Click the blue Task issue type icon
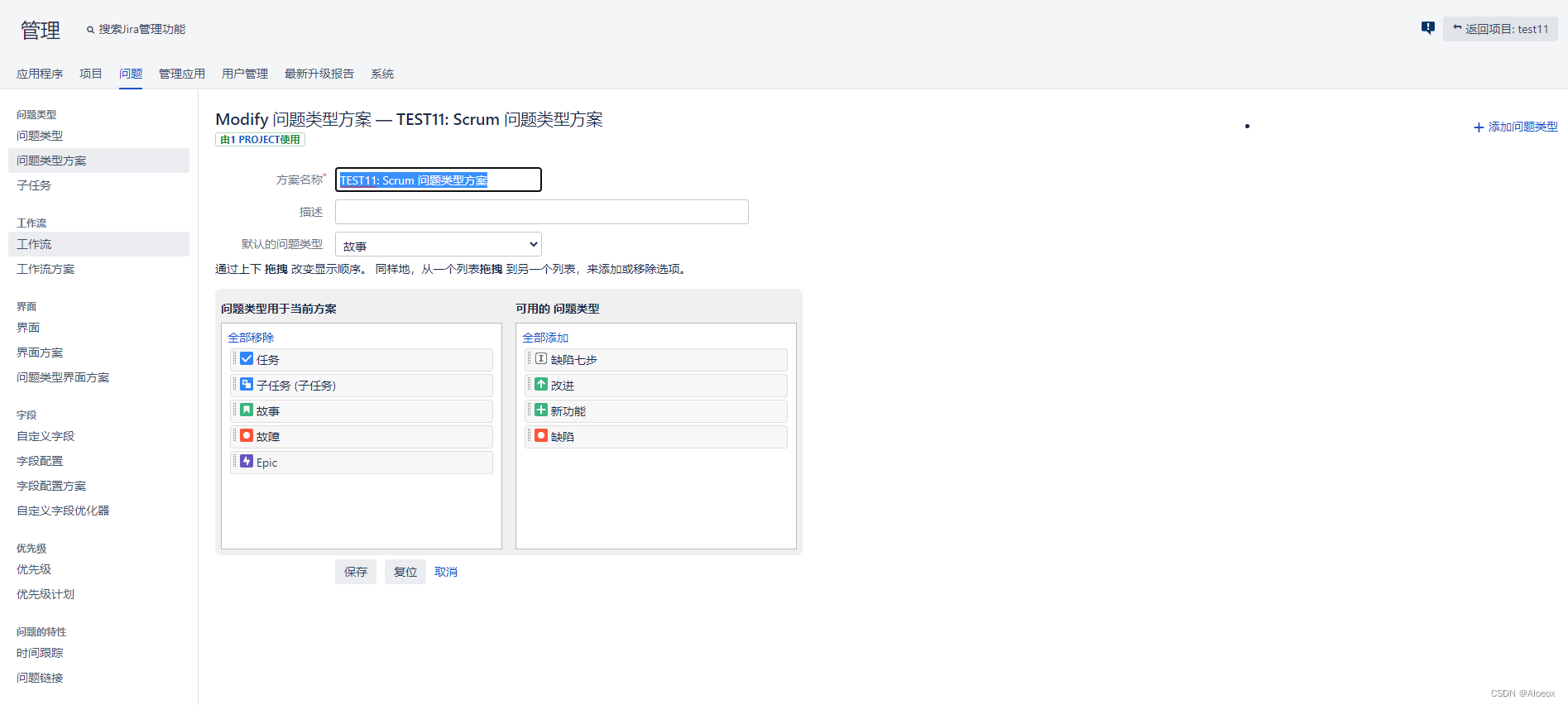 pyautogui.click(x=247, y=359)
